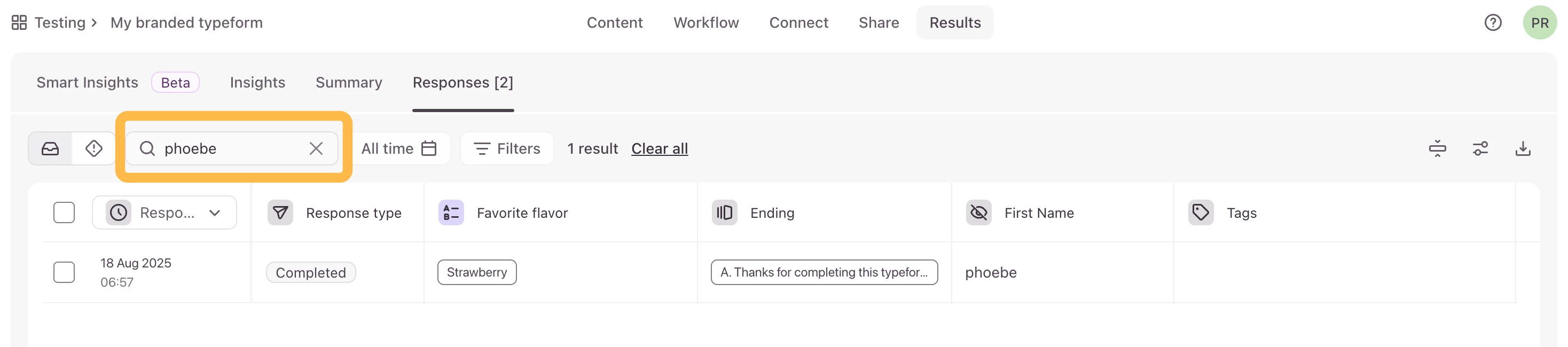Click the PR user avatar
Screen dimensions: 1568x347
click(1539, 22)
